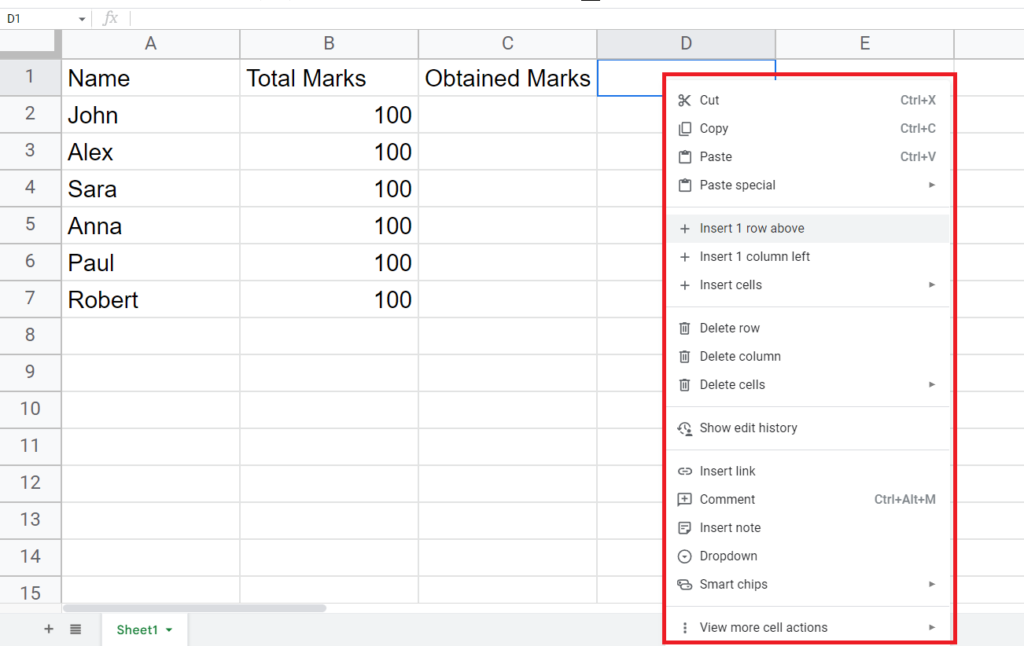Viewport: 1024px width, 646px height.
Task: Expand the Delete cells submenu arrow
Action: pyautogui.click(x=932, y=385)
